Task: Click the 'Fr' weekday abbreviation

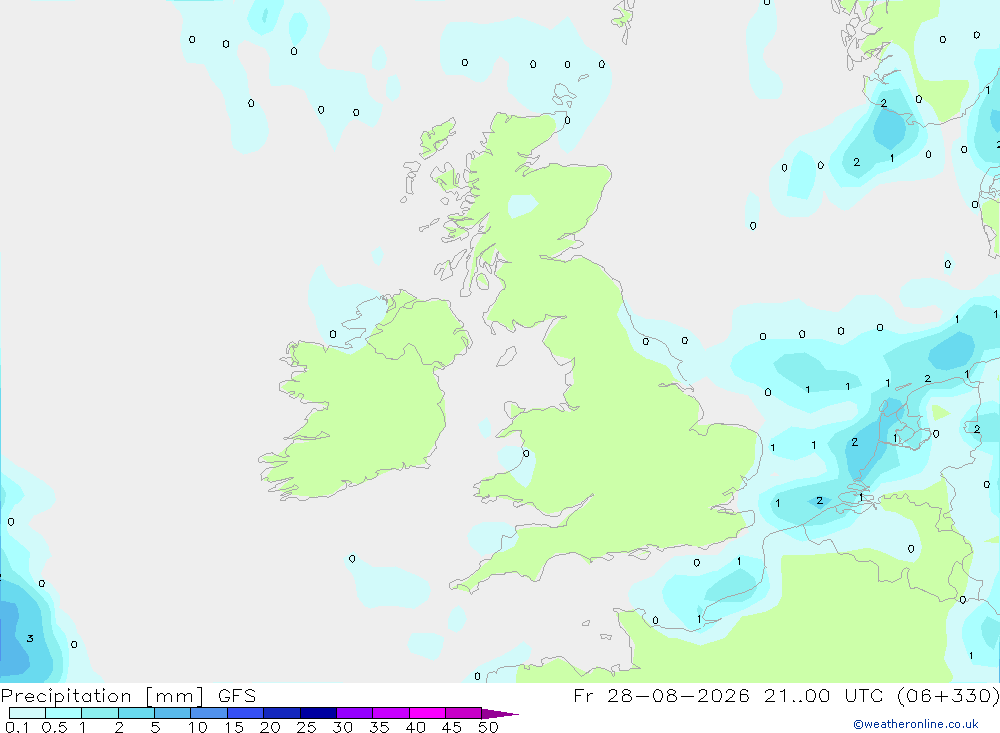Action: pyautogui.click(x=583, y=695)
